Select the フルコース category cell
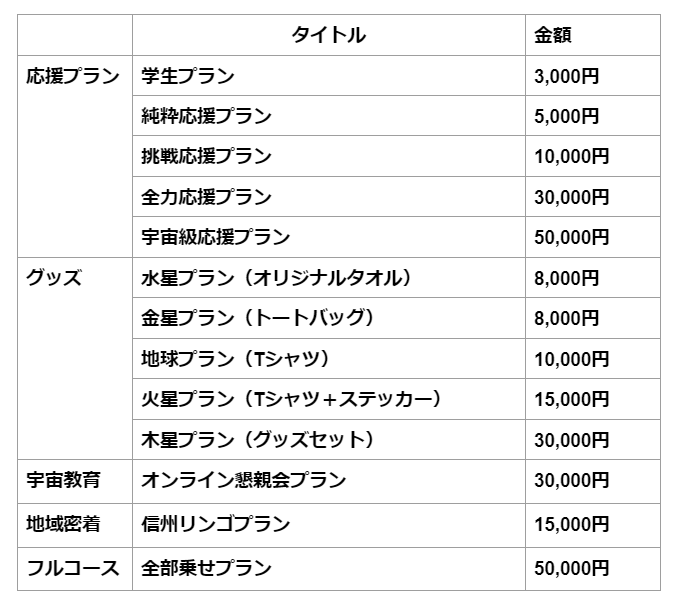 click(x=73, y=568)
